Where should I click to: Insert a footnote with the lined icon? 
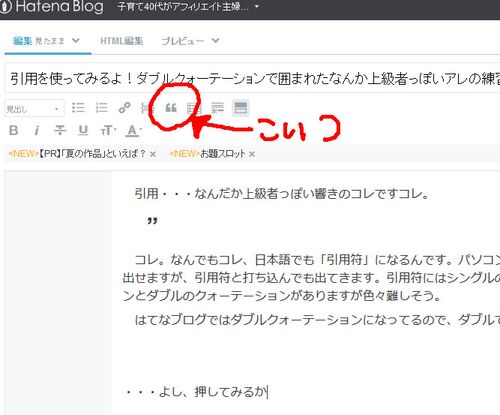[217, 108]
